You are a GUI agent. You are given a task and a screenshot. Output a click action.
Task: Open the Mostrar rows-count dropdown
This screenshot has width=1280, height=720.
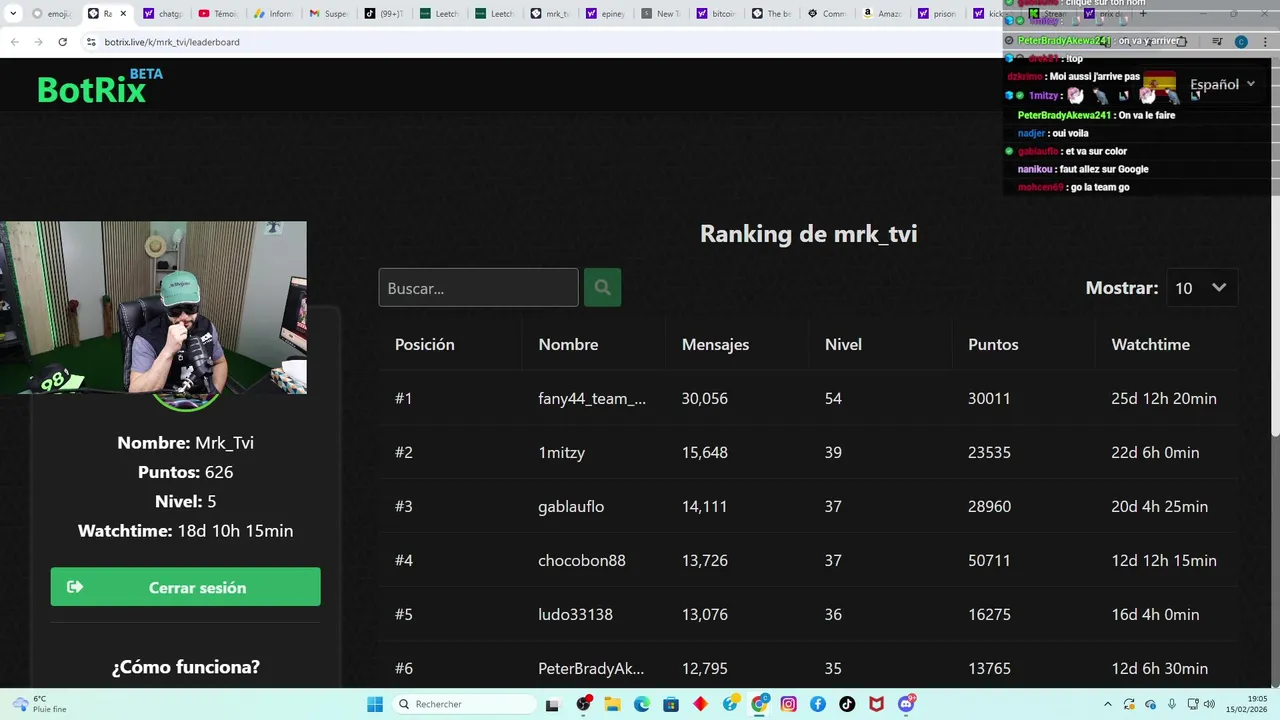pos(1202,288)
